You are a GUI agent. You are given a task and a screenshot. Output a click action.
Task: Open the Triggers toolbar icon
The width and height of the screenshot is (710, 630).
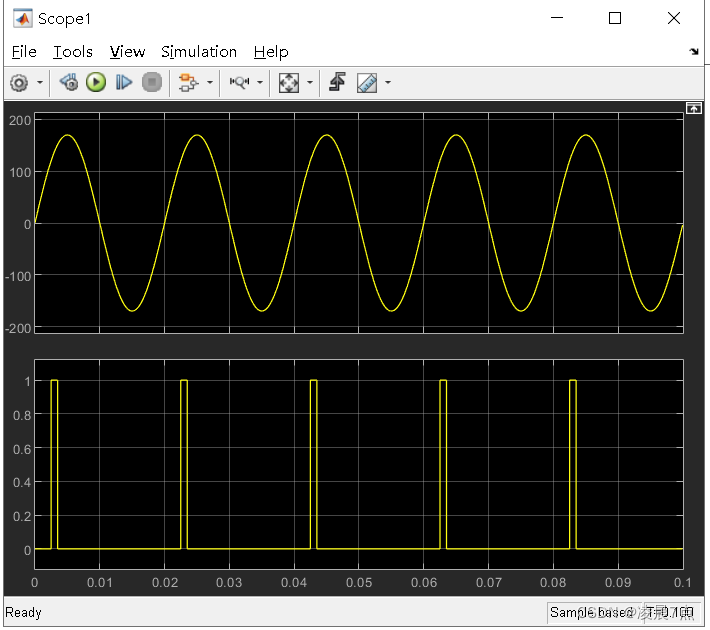(337, 82)
